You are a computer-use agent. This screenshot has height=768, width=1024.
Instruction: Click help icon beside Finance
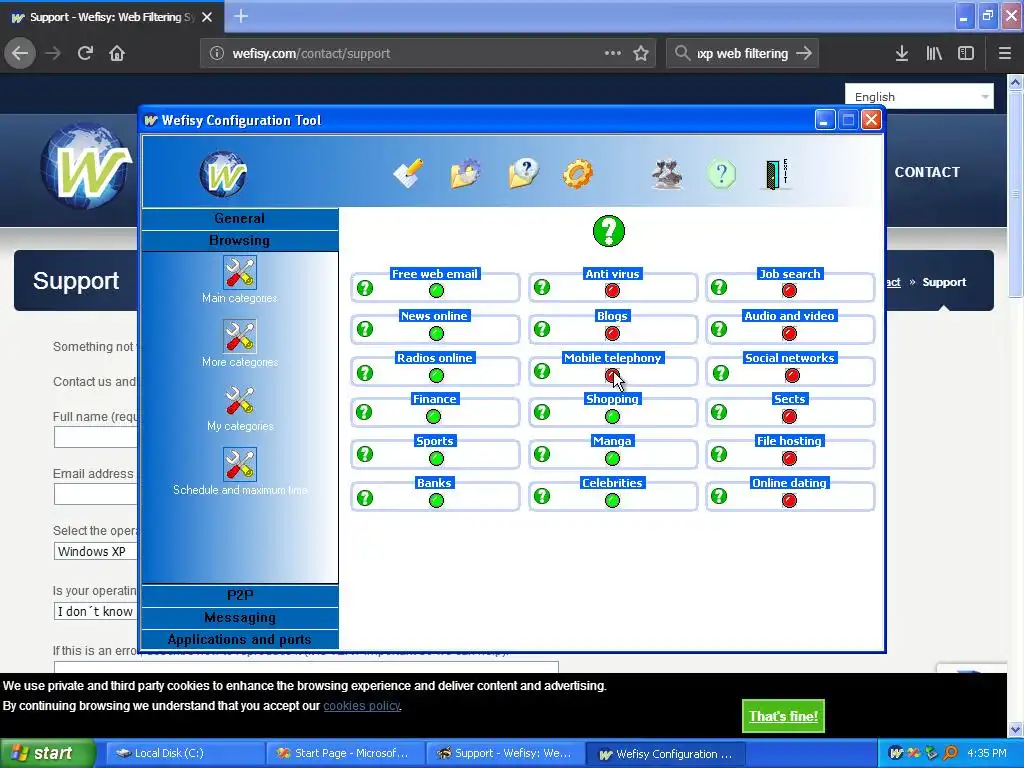[x=364, y=412]
